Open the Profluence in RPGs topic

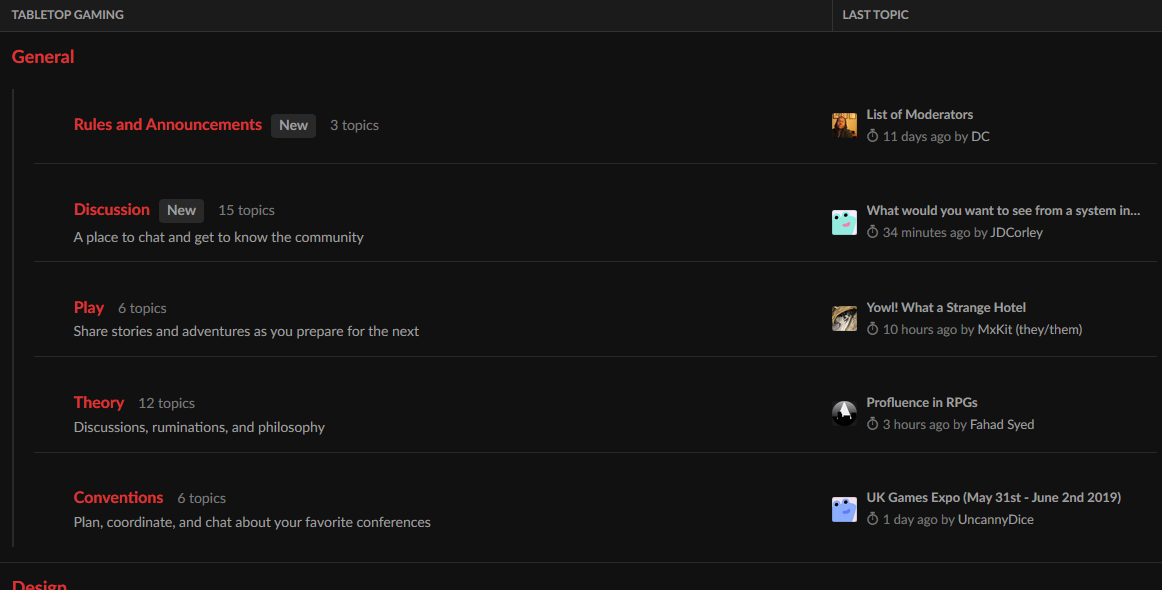922,402
